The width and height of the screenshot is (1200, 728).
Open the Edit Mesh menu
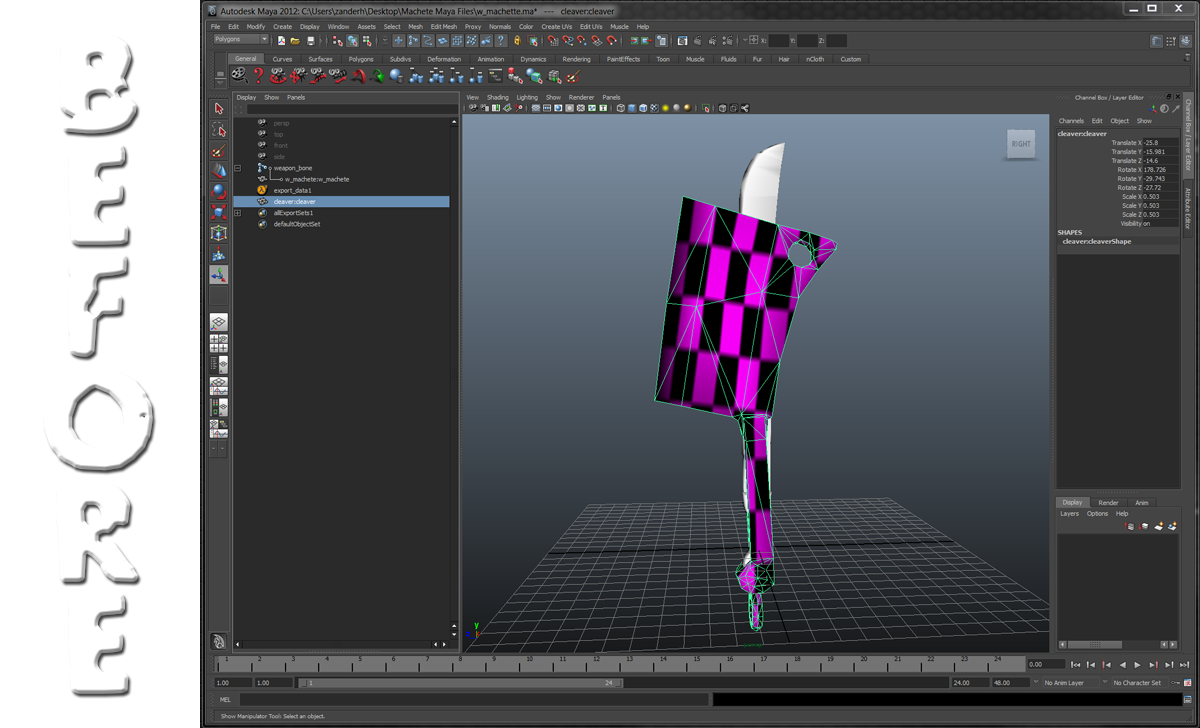click(443, 27)
